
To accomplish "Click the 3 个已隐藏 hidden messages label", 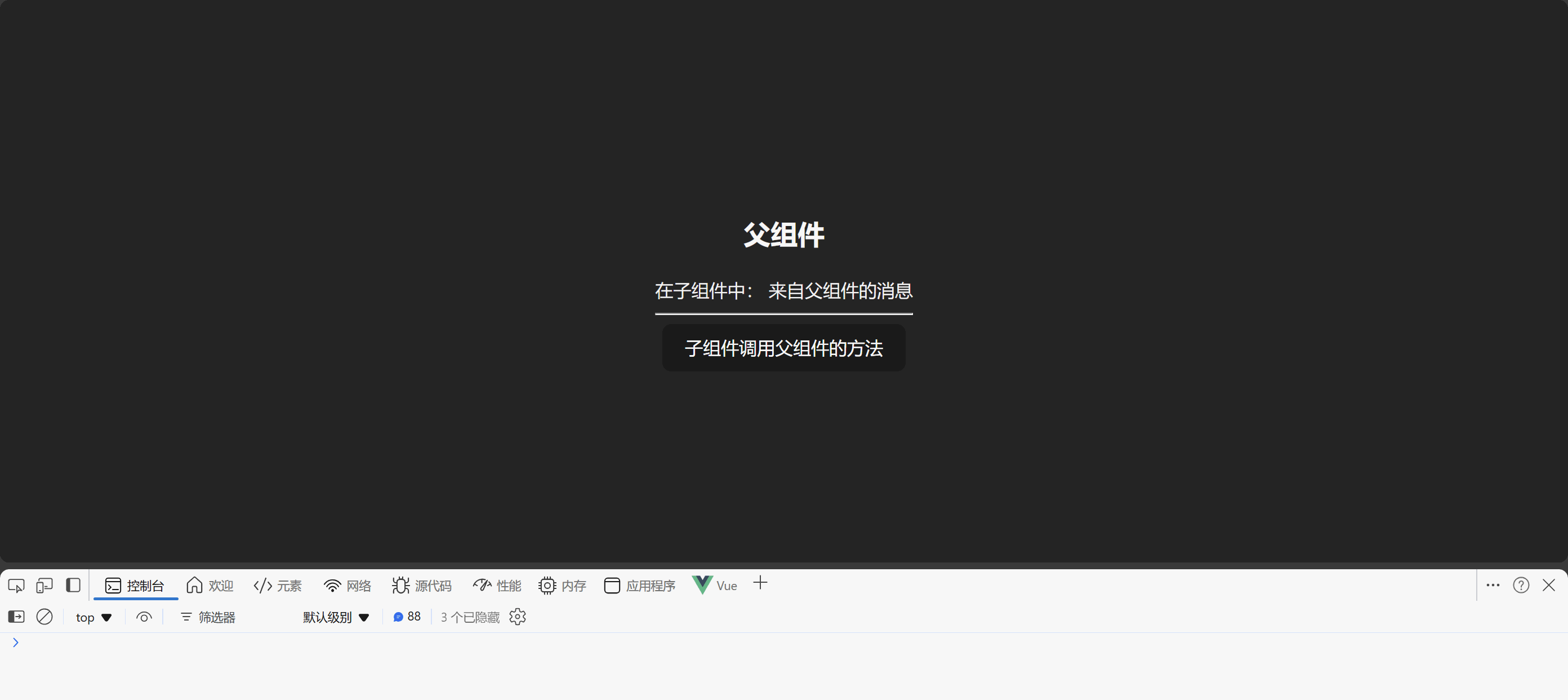I will point(470,617).
